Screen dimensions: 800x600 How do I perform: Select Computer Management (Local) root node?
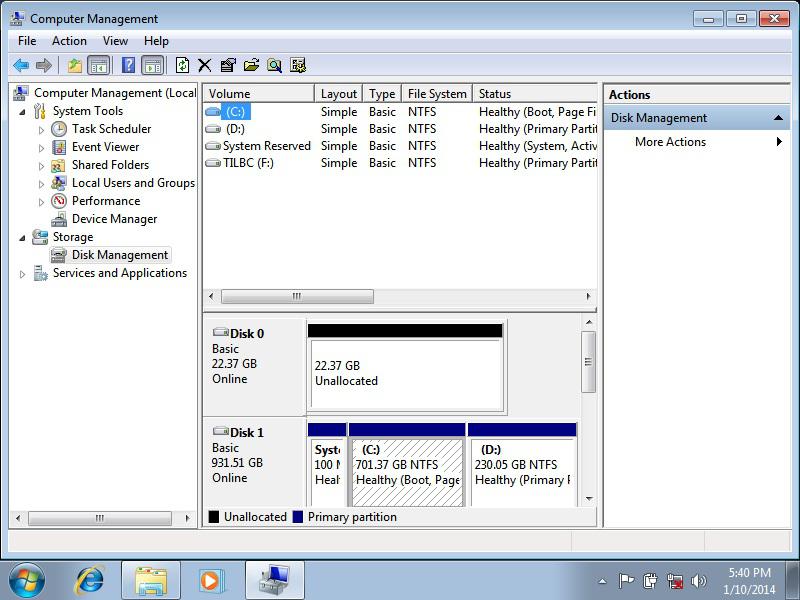115,93
